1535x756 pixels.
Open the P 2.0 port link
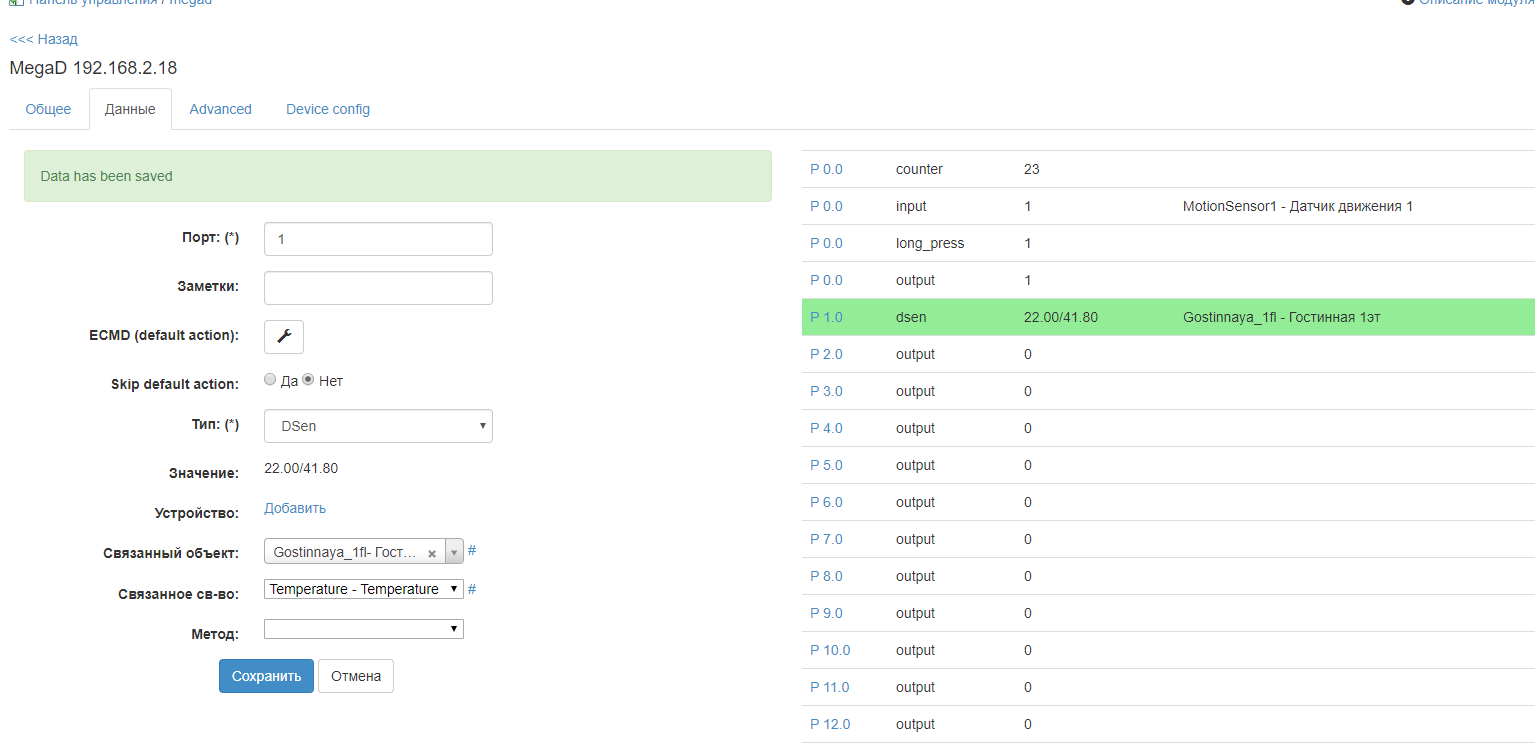tap(826, 354)
